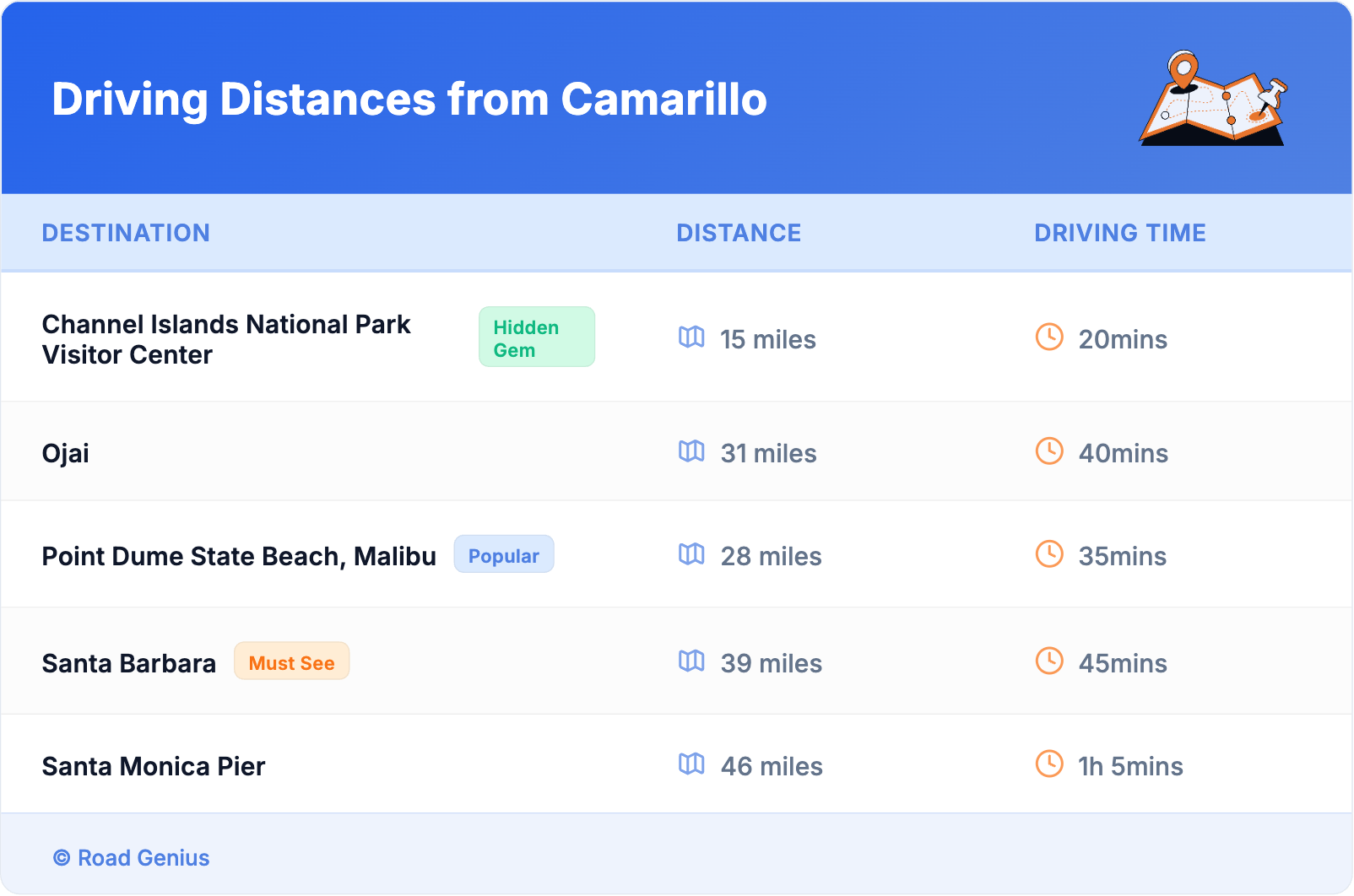Click the clock icon beside 1h 5mins
This screenshot has height=896, width=1354.
pos(1049,764)
